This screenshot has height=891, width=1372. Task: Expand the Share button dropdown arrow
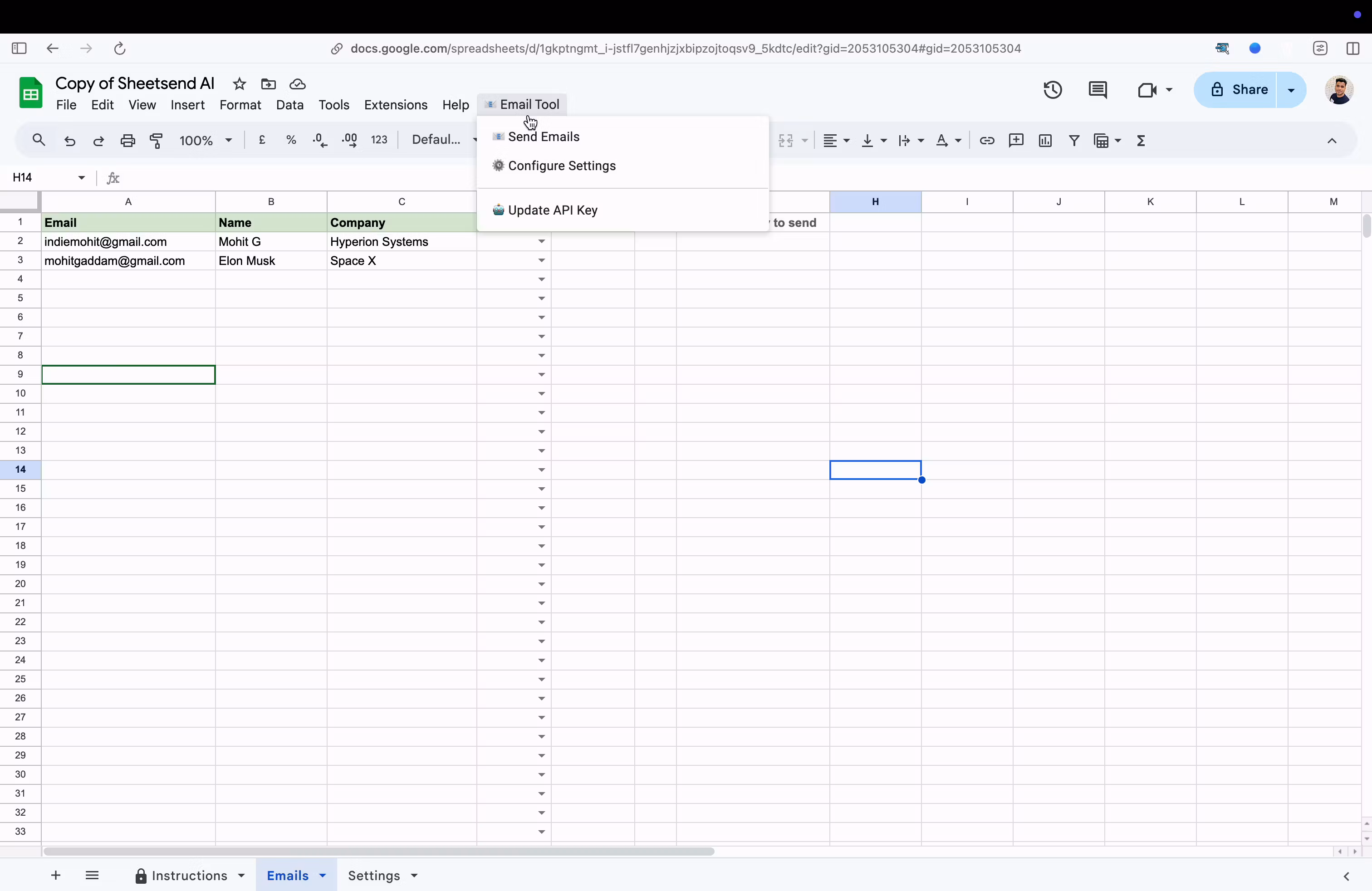1291,90
